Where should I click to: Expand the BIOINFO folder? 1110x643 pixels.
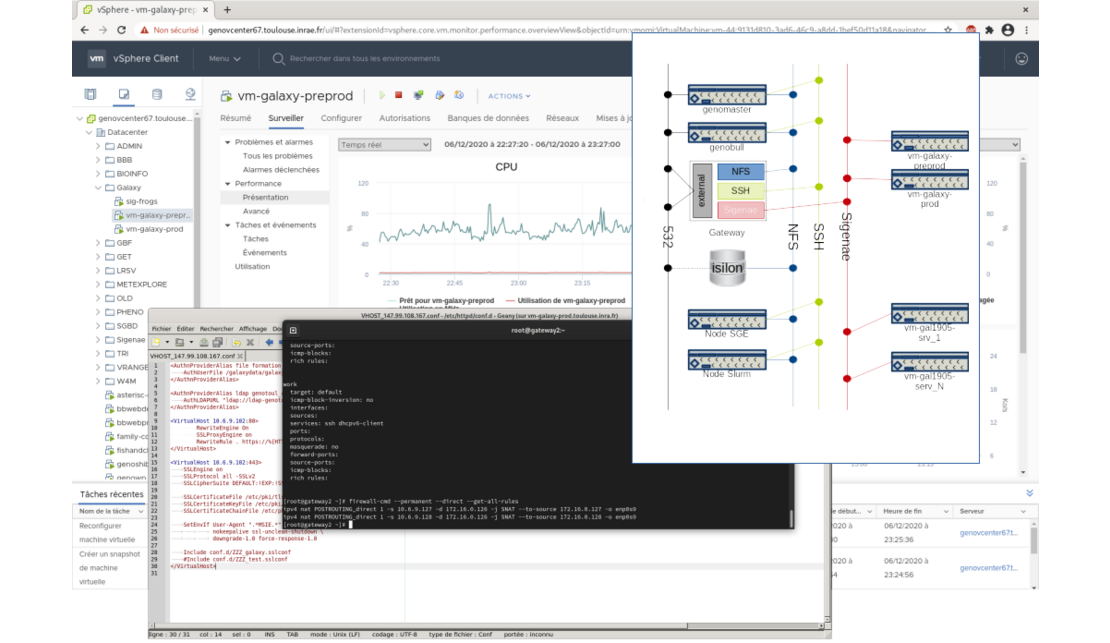[98, 173]
